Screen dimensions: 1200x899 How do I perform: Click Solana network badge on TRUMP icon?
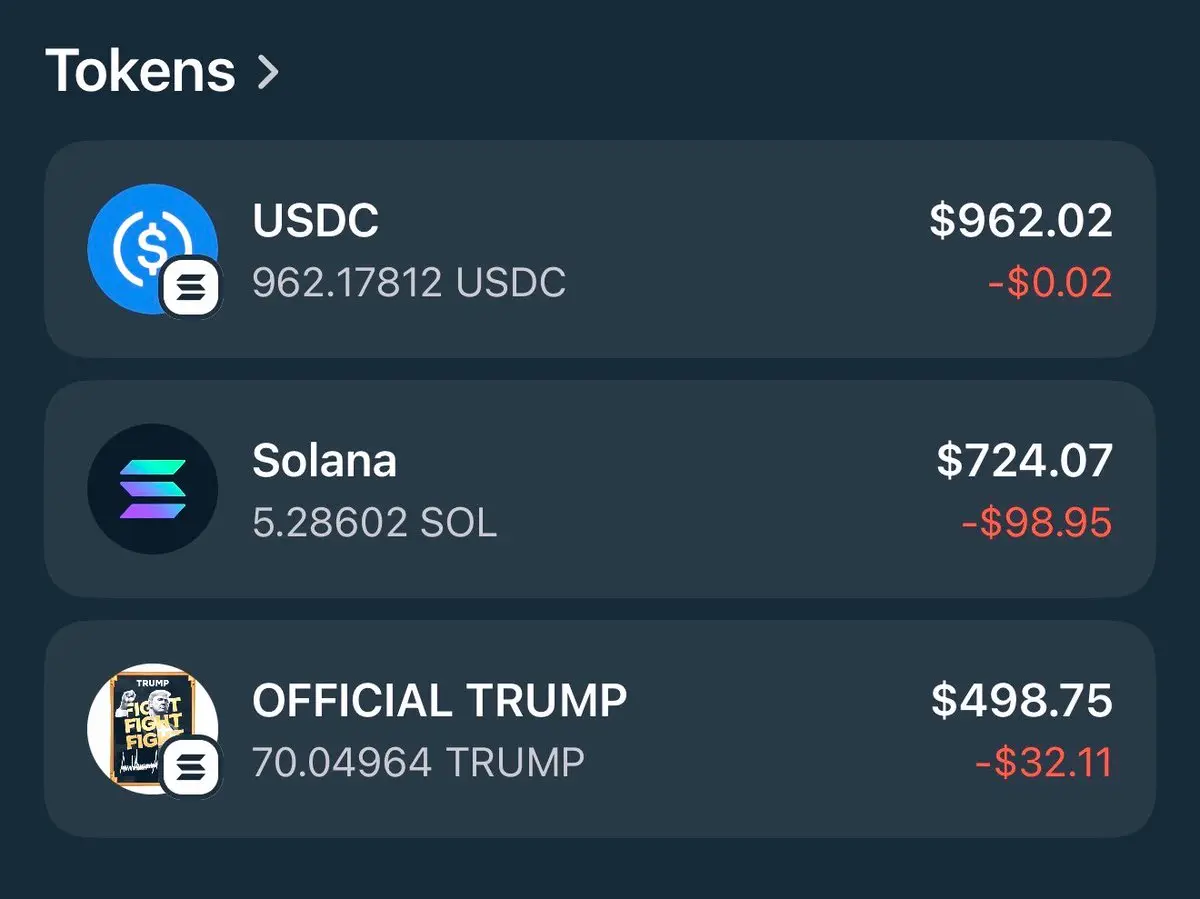pyautogui.click(x=190, y=767)
